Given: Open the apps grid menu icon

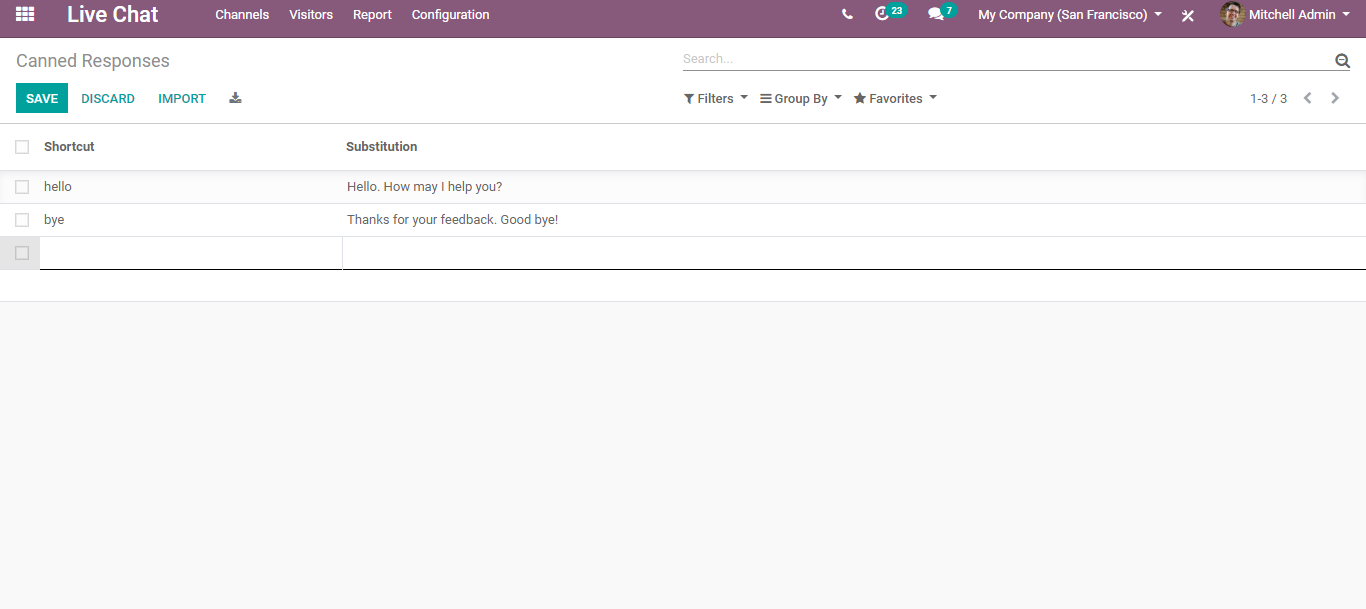Looking at the screenshot, I should click(x=25, y=15).
